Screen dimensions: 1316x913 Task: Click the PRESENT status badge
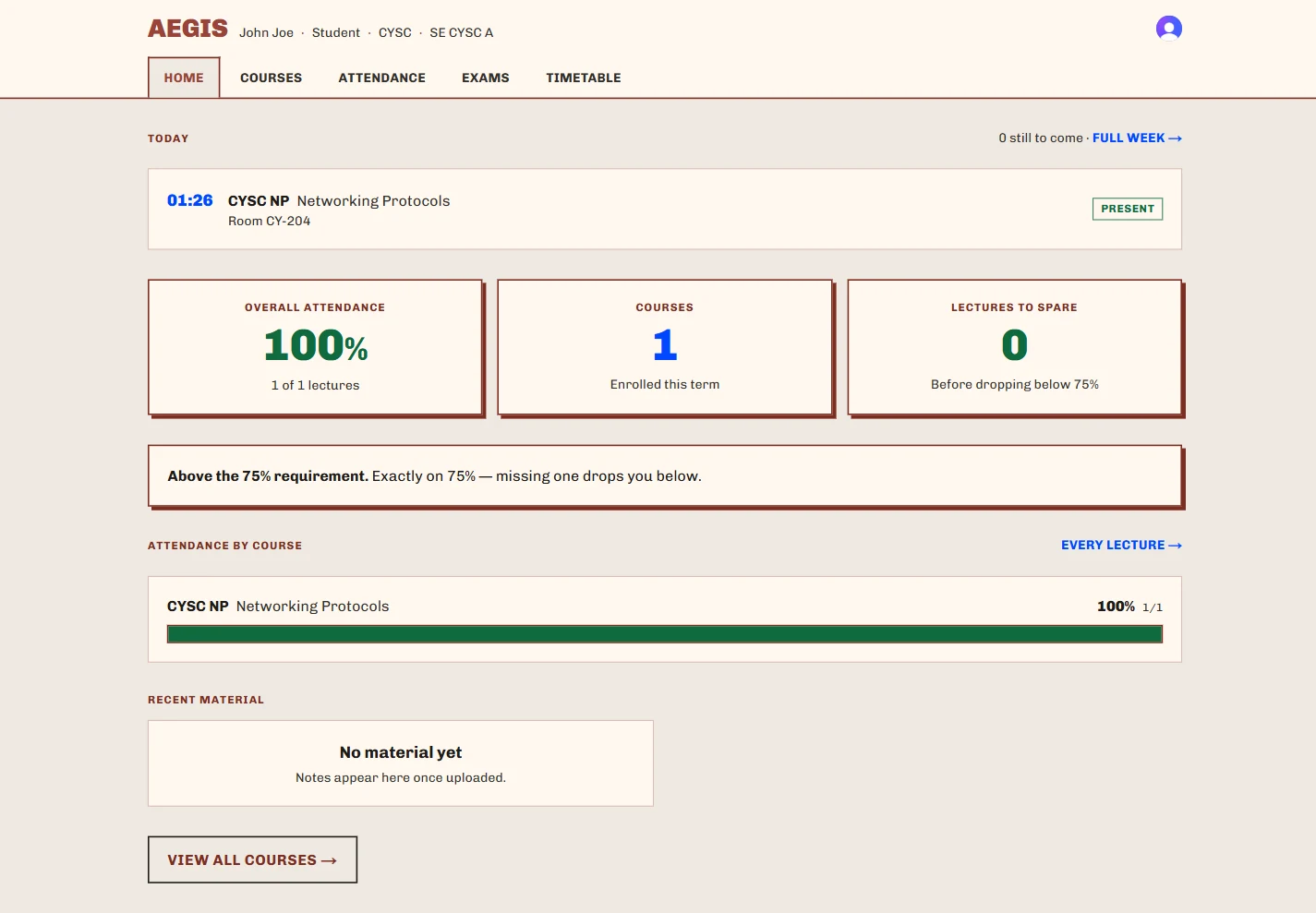click(1127, 209)
